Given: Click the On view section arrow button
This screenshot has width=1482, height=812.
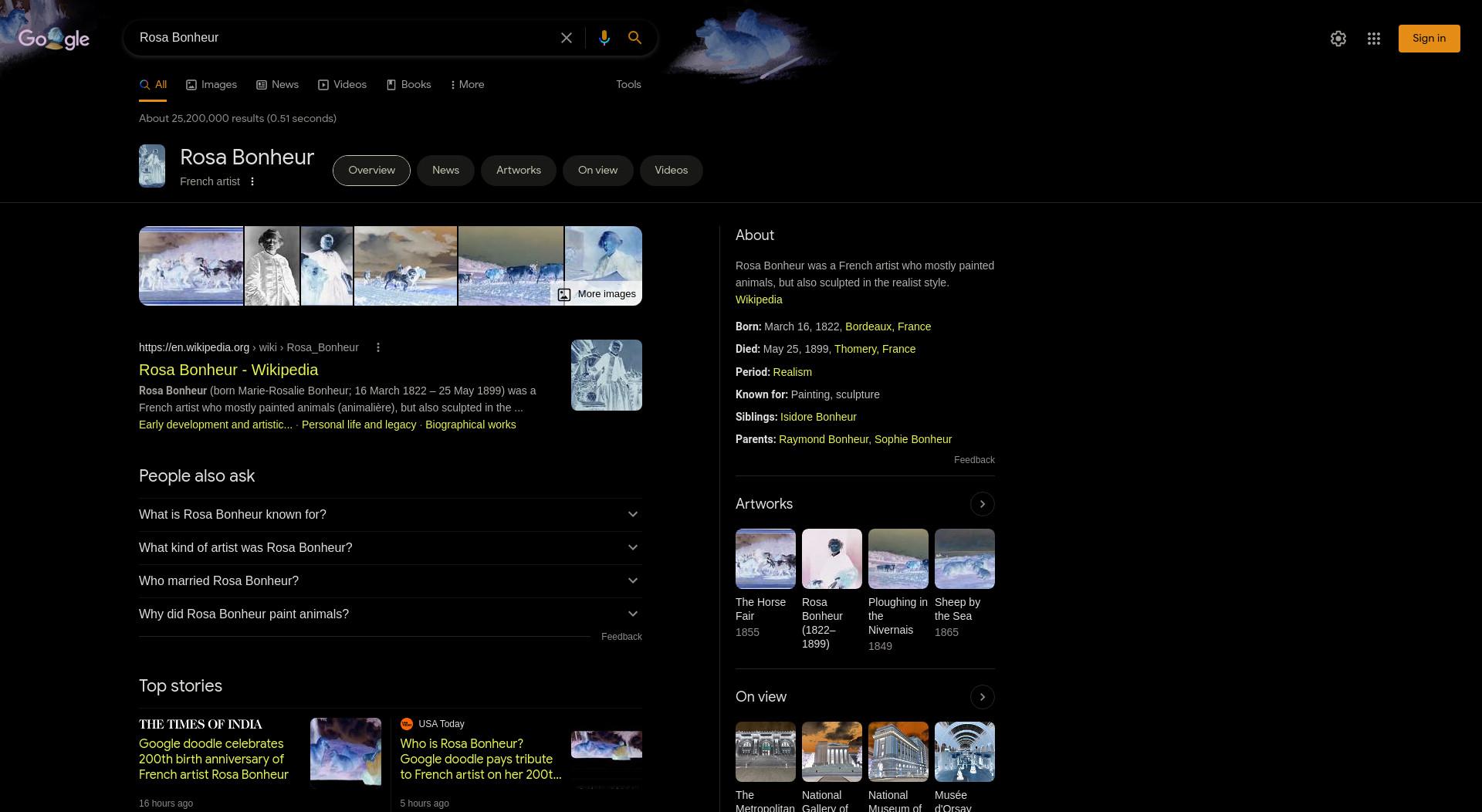Looking at the screenshot, I should [982, 697].
